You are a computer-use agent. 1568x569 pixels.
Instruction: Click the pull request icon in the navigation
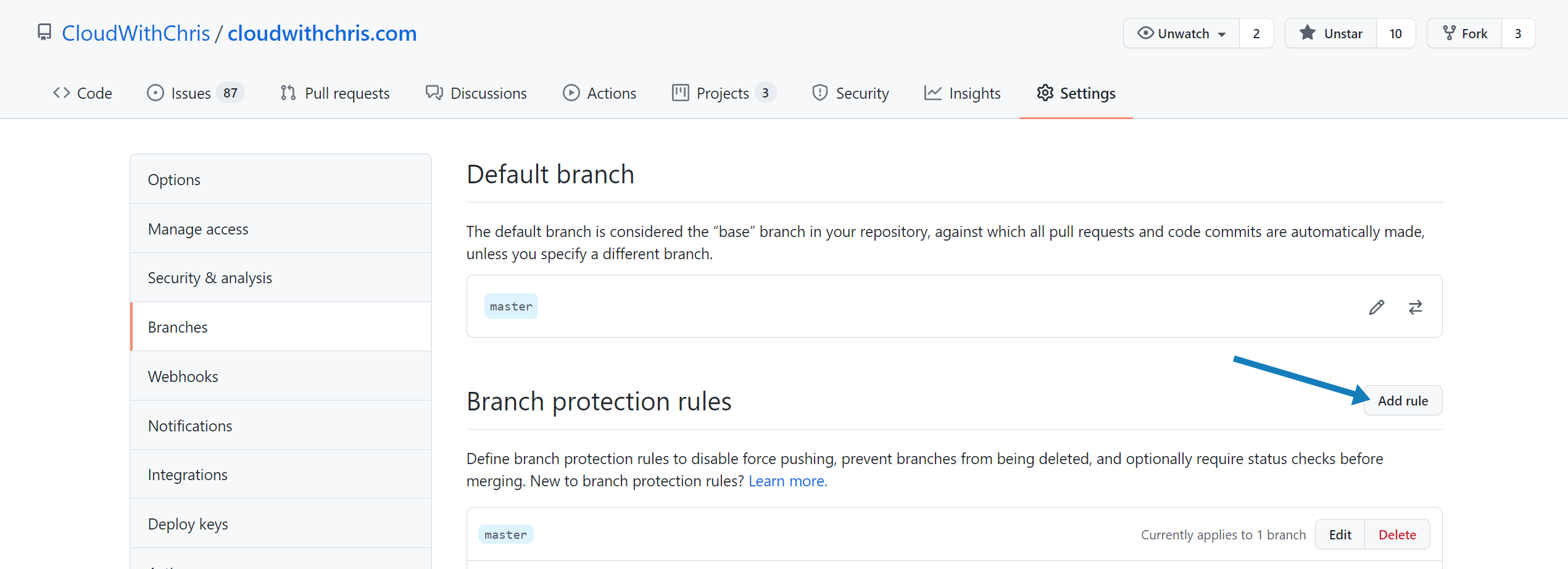click(x=288, y=93)
